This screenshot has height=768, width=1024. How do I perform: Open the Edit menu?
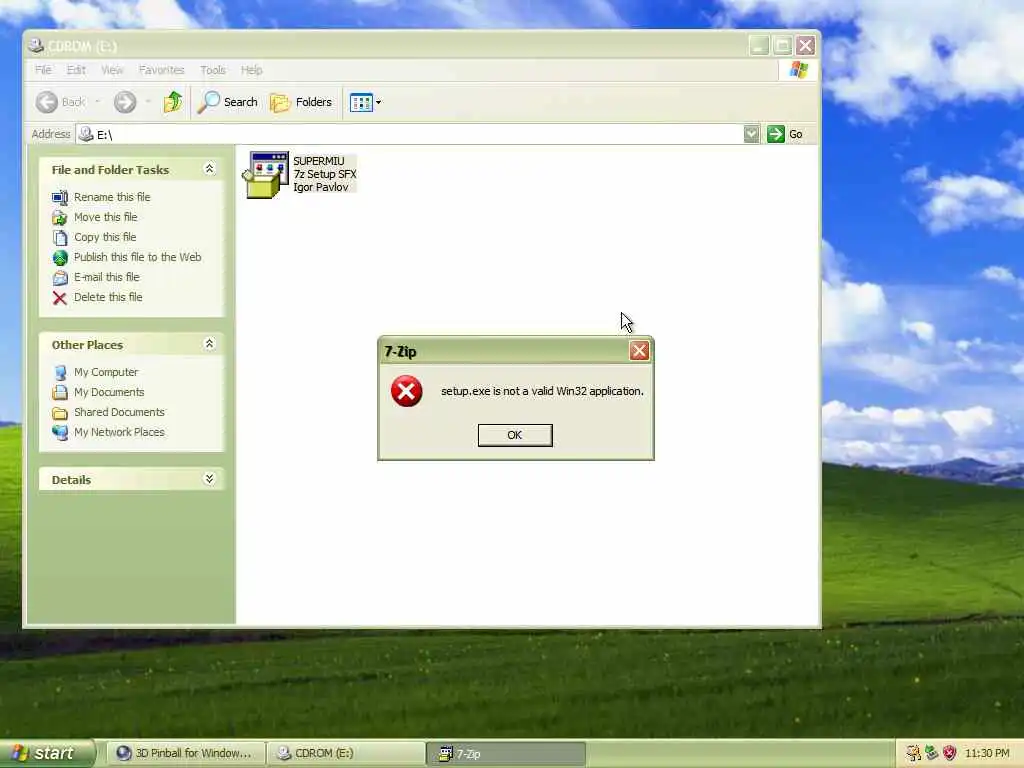[76, 70]
